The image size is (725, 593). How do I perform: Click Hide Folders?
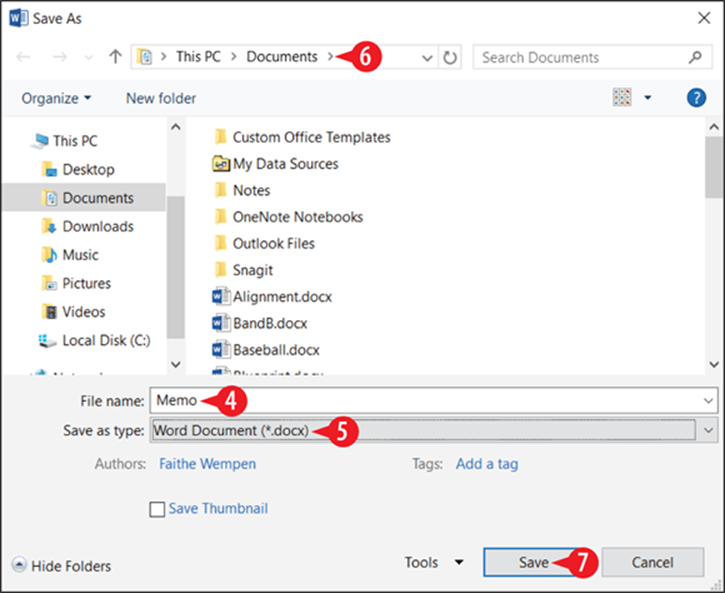(x=61, y=566)
